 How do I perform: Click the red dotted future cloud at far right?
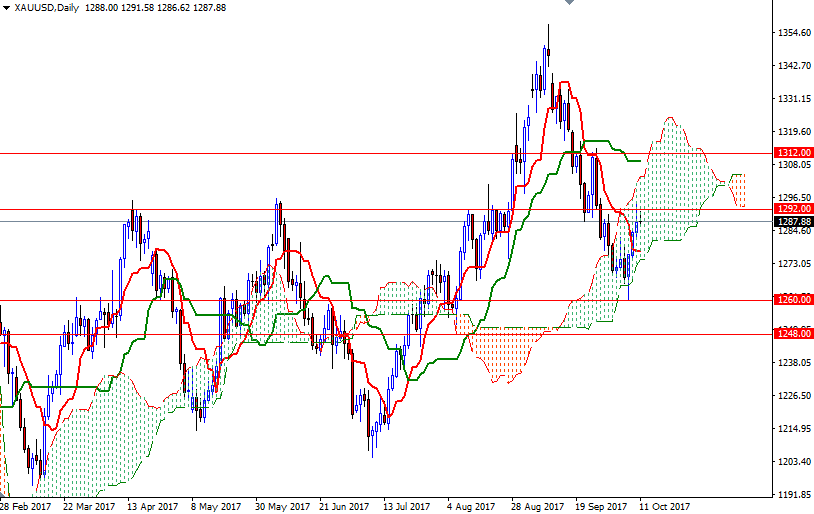[x=737, y=191]
